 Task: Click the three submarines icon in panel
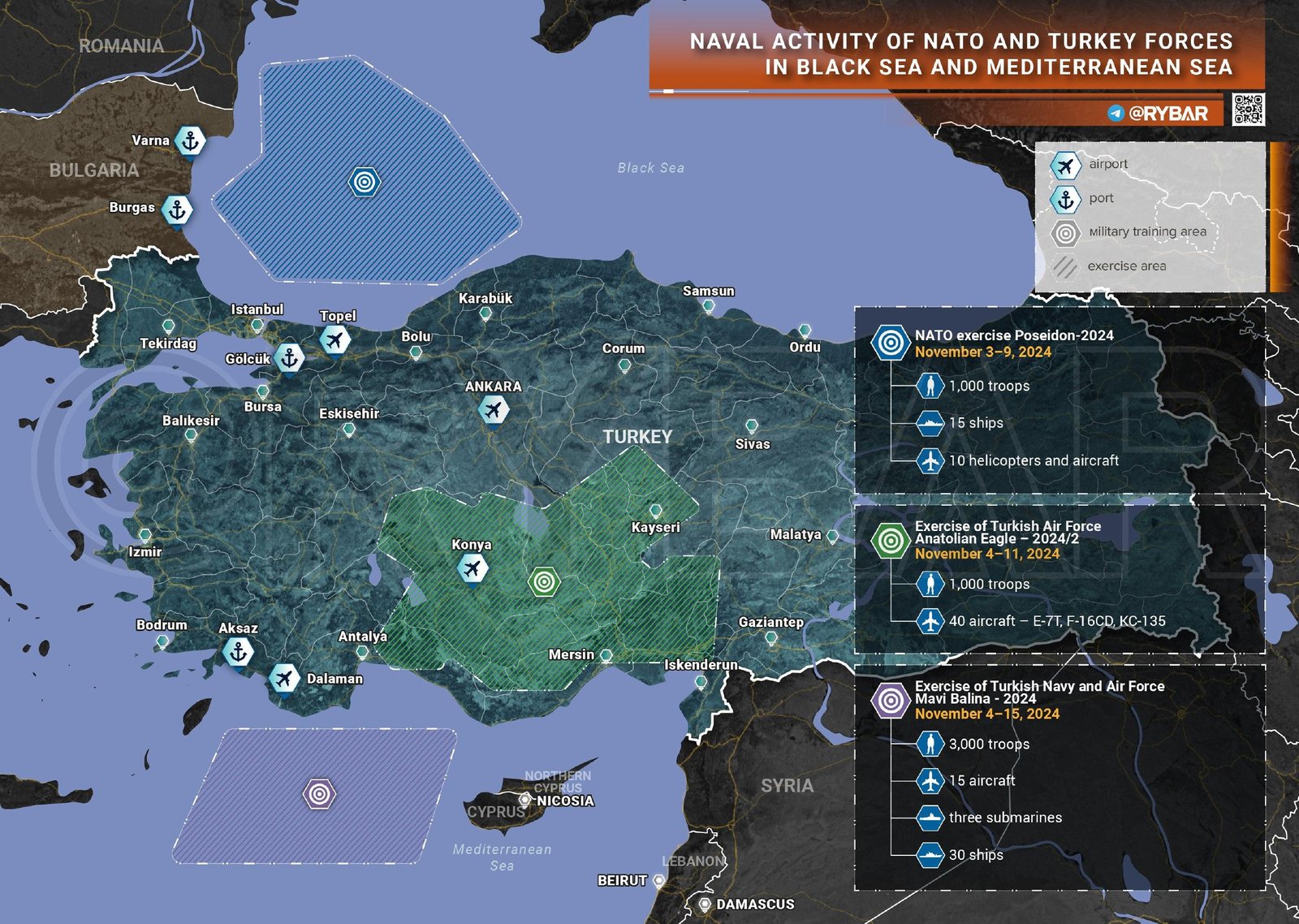[930, 818]
